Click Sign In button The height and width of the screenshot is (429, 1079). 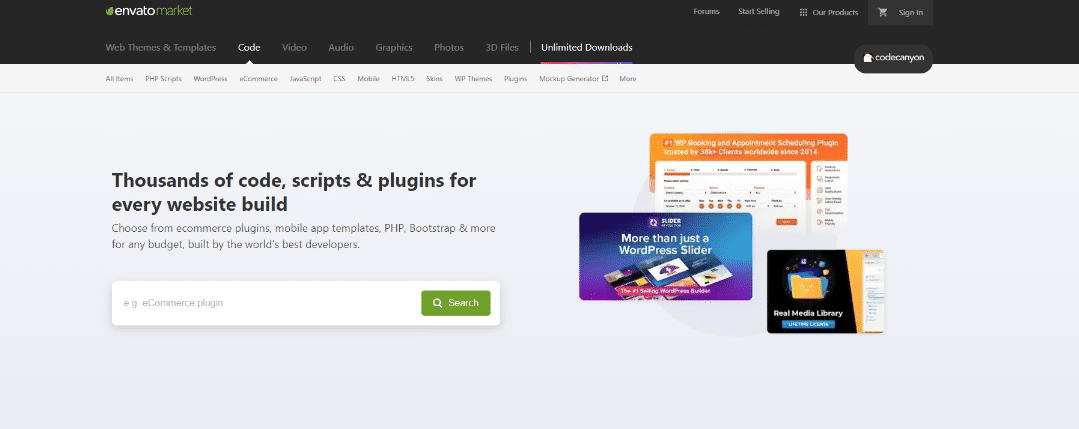click(910, 12)
